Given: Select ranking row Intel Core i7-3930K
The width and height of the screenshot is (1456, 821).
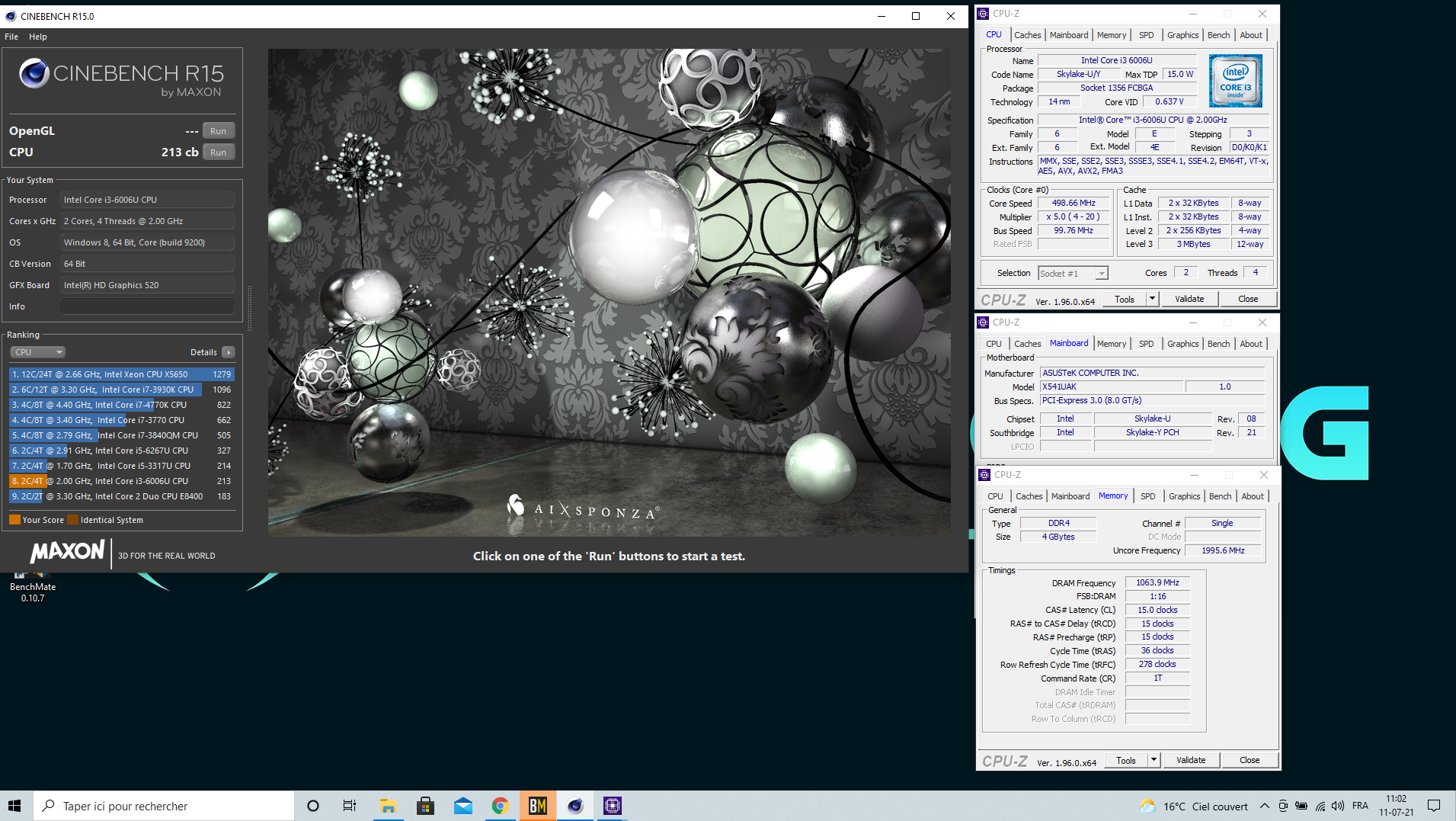Looking at the screenshot, I should [x=122, y=390].
